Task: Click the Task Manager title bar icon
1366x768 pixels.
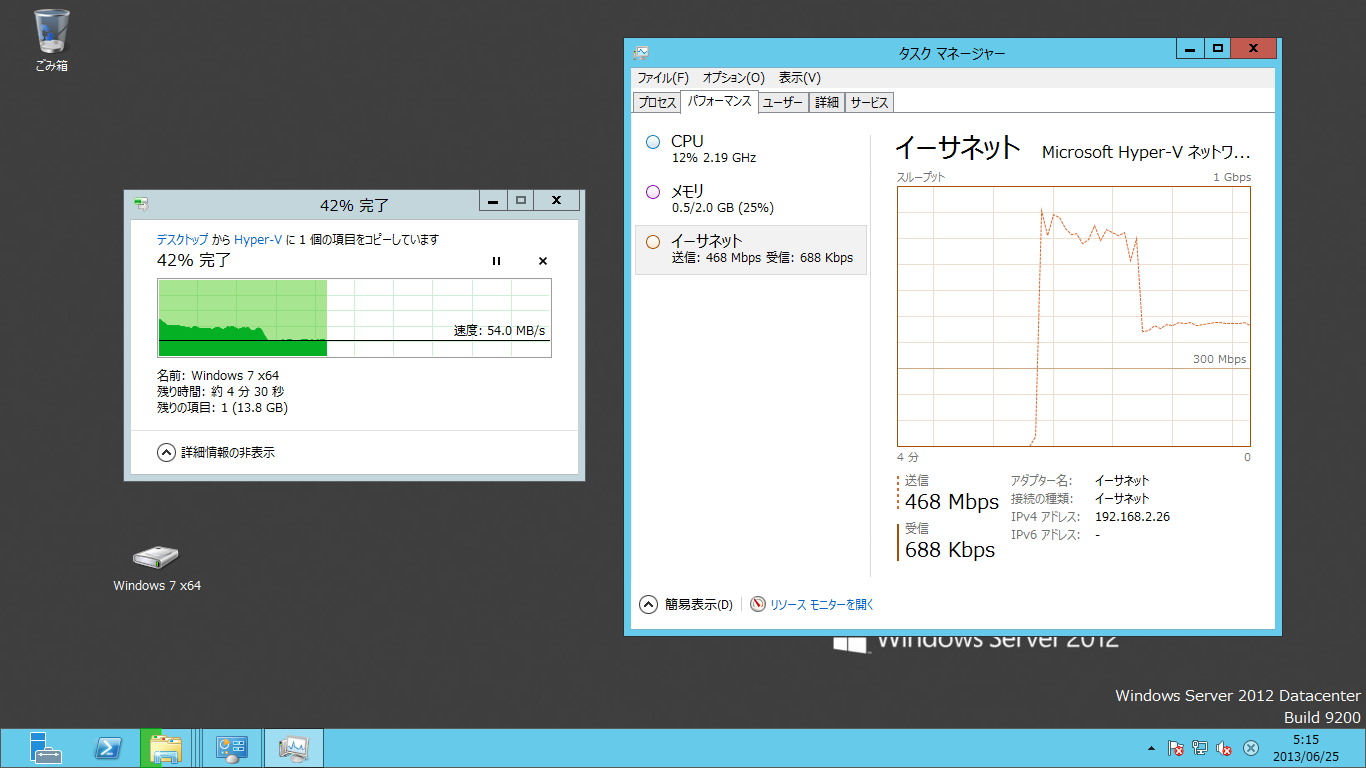Action: [641, 53]
